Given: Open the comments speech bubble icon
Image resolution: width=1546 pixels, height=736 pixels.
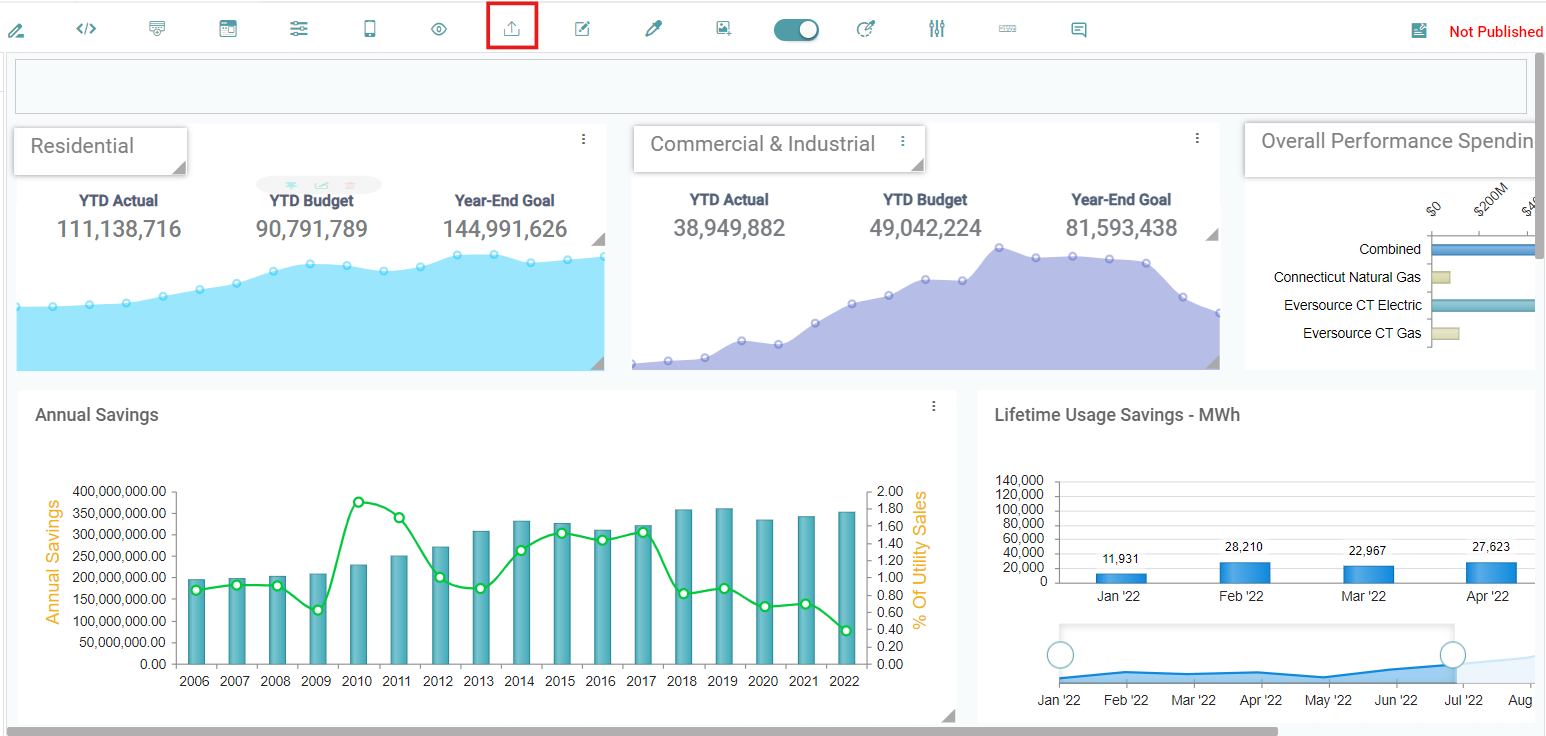Looking at the screenshot, I should point(1078,29).
